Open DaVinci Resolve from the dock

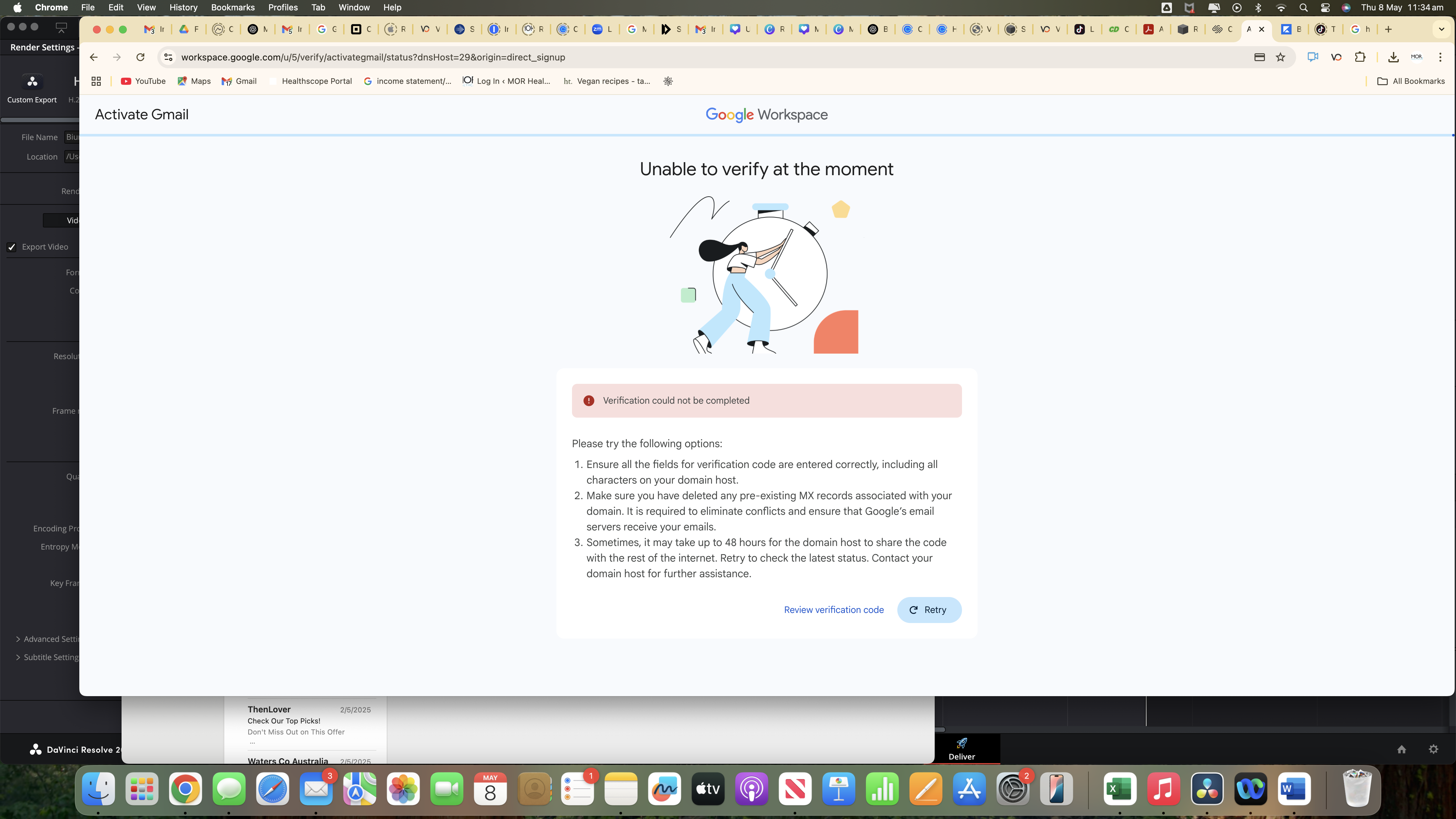point(1207,789)
